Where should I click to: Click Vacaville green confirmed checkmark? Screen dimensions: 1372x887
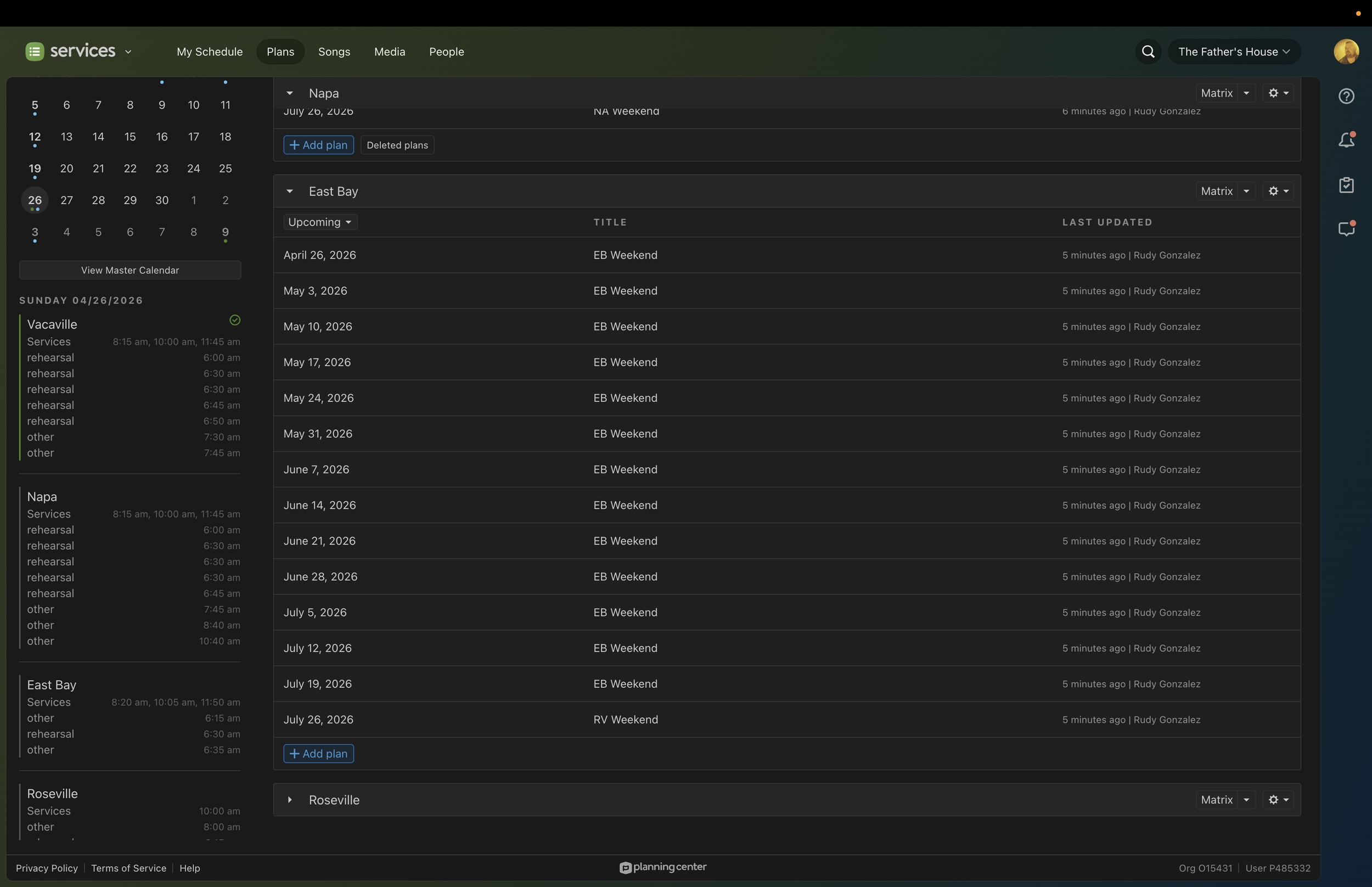235,320
